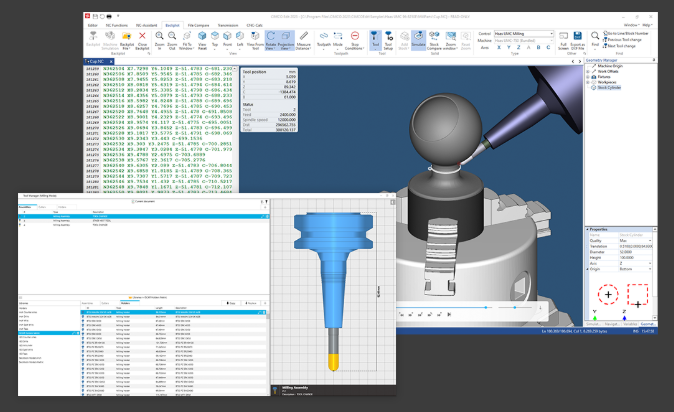Click the Replace button in Tool Manager
Screen dimensions: 674x412
coord(251,303)
